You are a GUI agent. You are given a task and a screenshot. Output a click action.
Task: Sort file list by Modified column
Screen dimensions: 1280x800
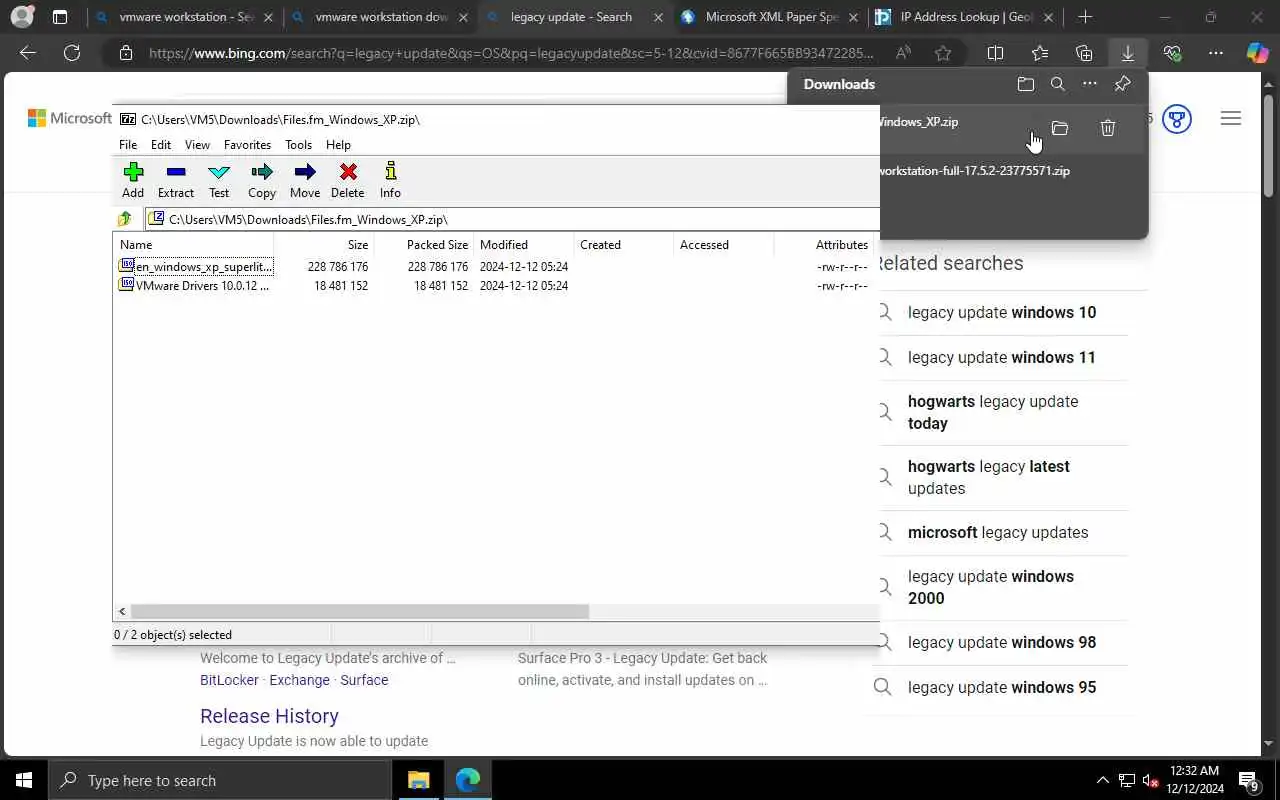pyautogui.click(x=524, y=244)
